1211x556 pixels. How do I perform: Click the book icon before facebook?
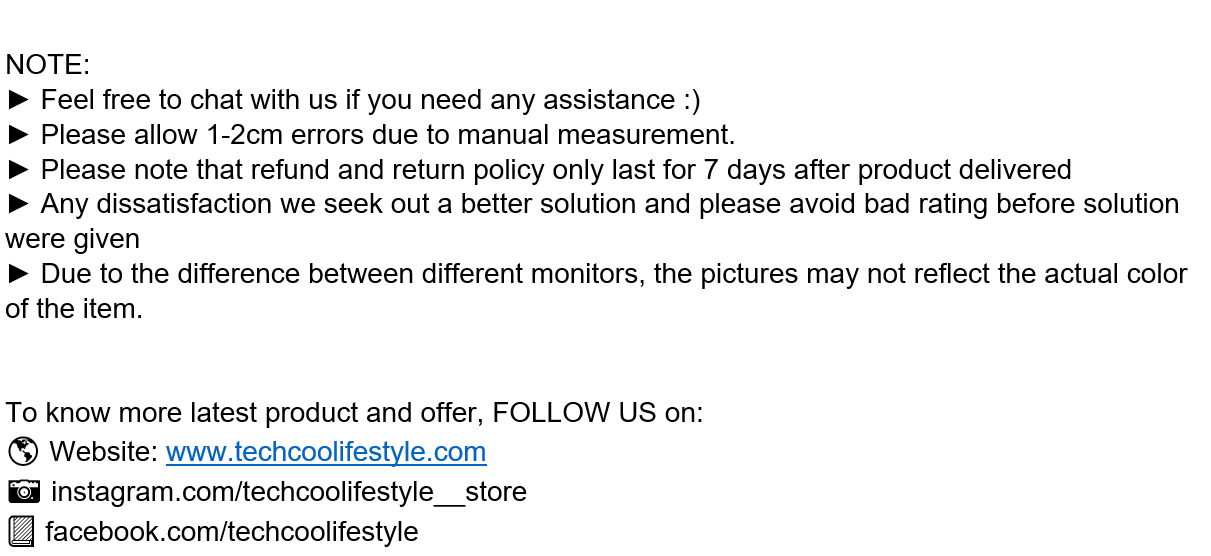click(x=21, y=531)
